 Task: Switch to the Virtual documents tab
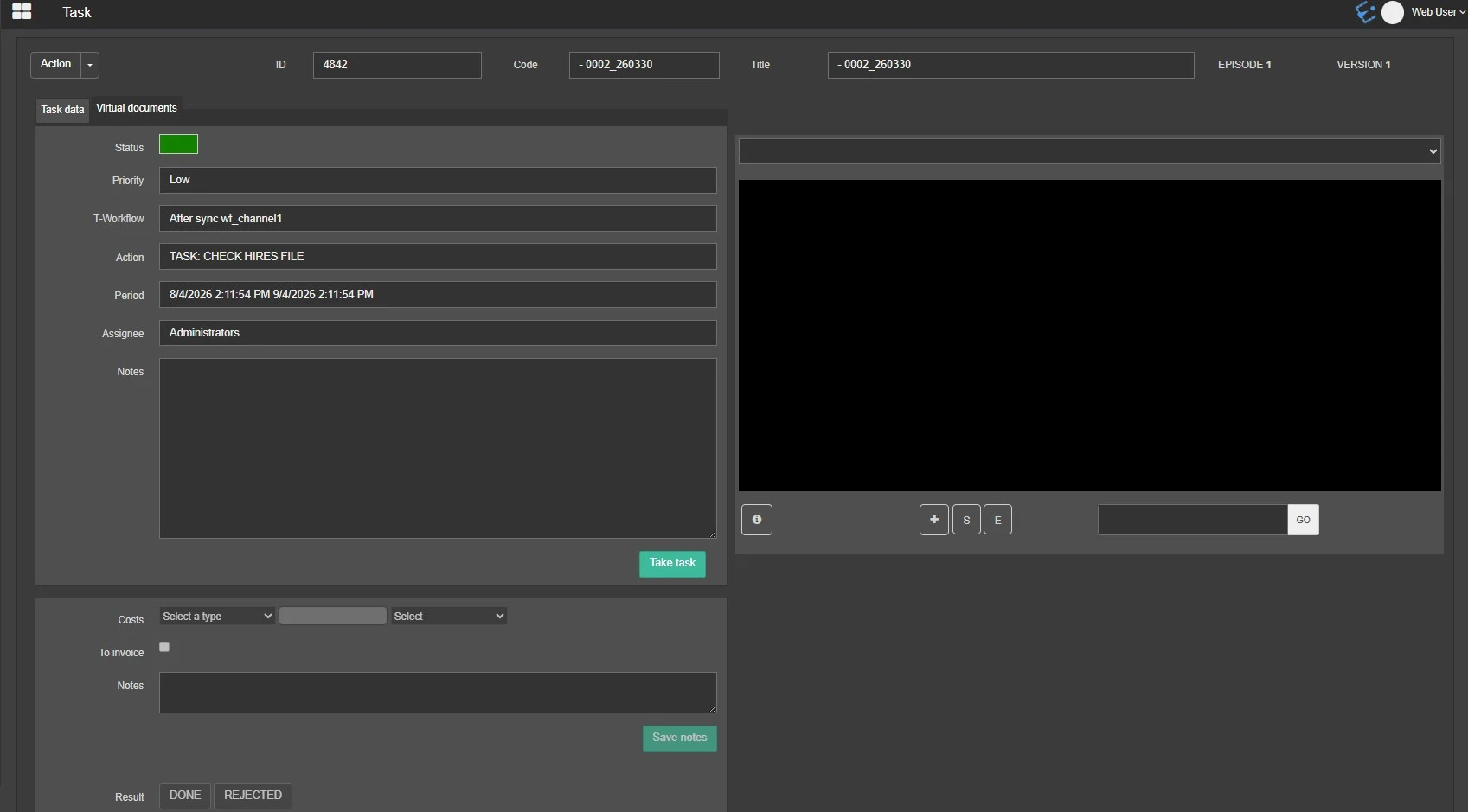tap(137, 108)
